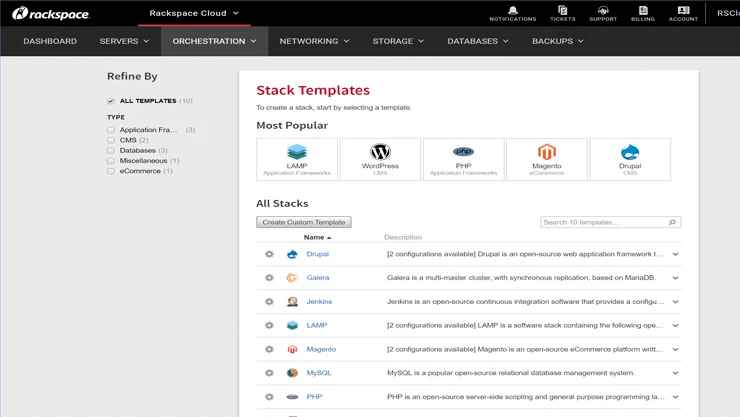Open the Jenkins stack link

coord(320,301)
